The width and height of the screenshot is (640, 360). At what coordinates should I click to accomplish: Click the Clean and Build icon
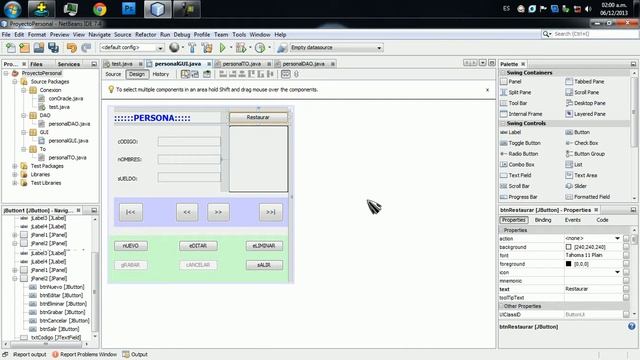pos(207,48)
